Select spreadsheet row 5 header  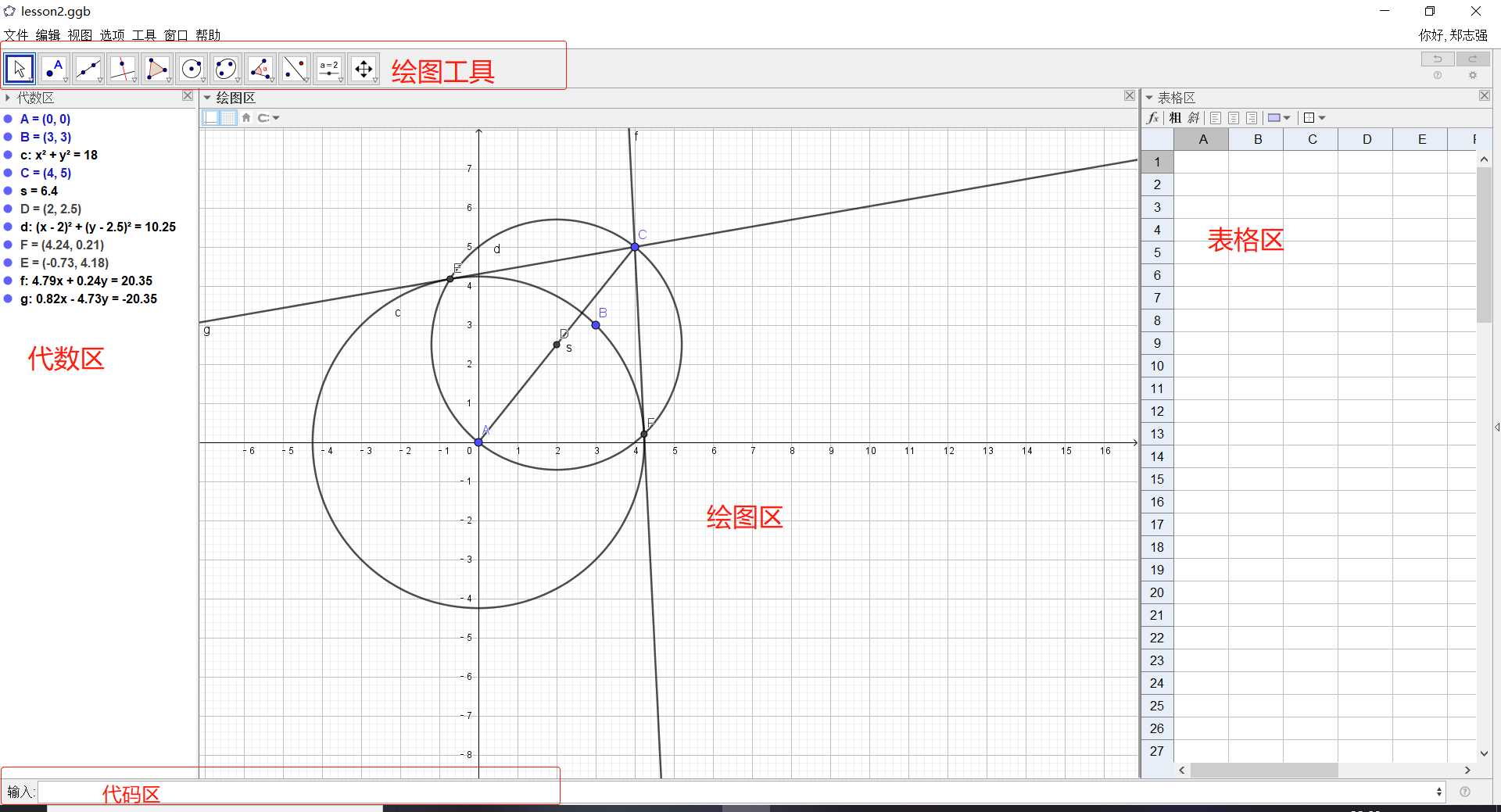tap(1157, 252)
